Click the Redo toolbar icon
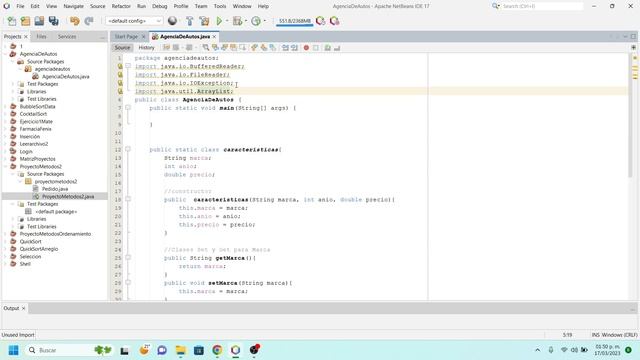The image size is (640, 360). (89, 21)
